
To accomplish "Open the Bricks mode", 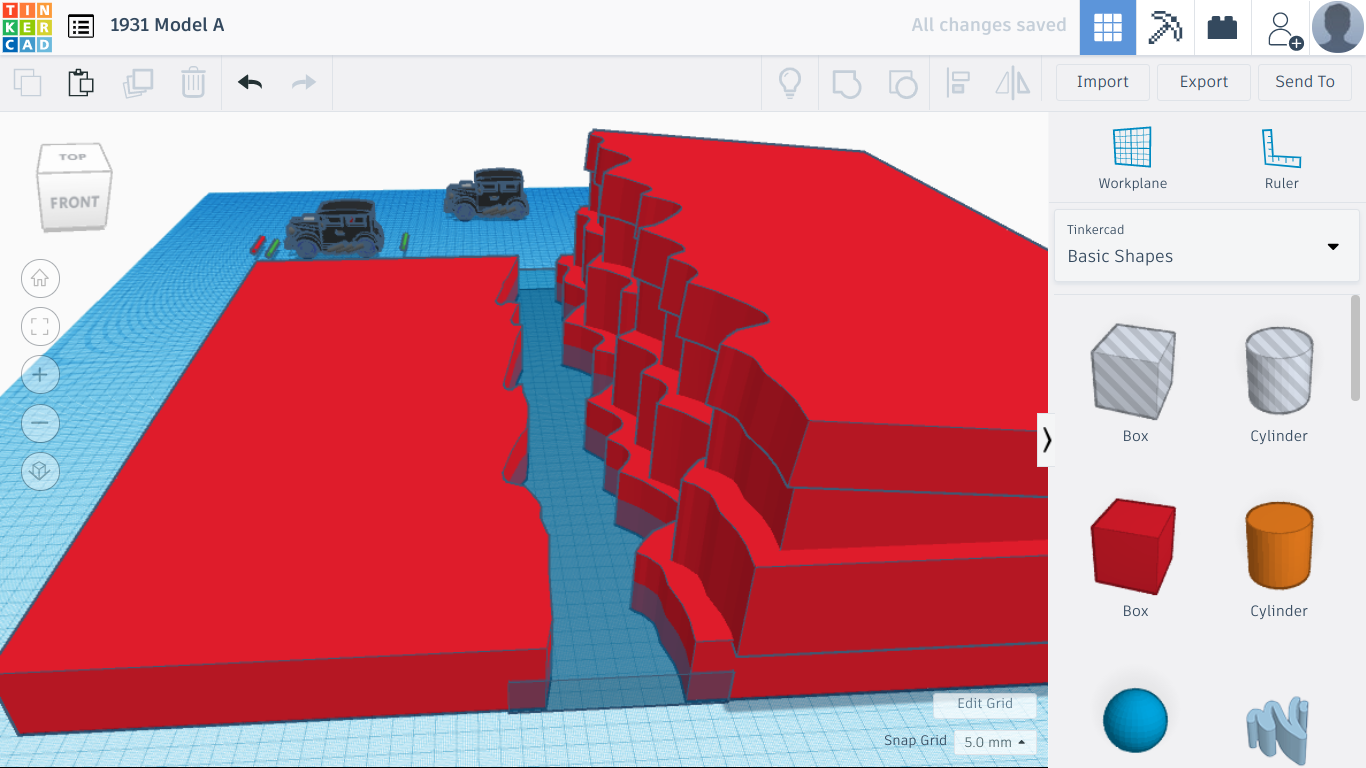I will coord(1222,27).
